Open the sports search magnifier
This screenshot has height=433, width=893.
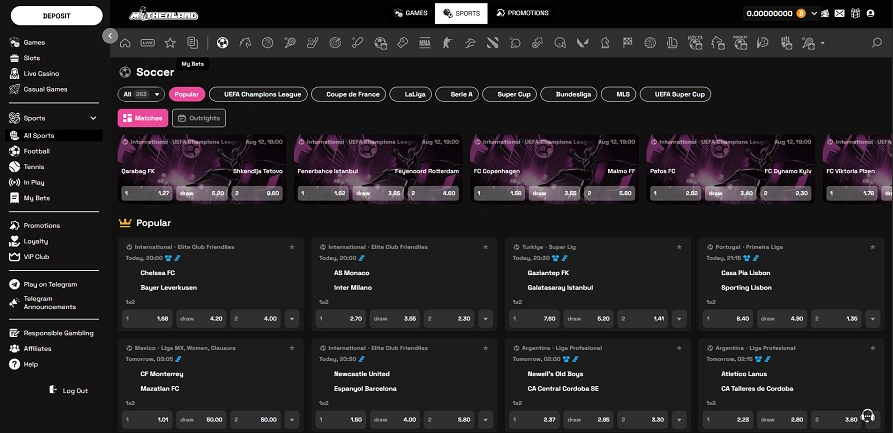pos(877,43)
